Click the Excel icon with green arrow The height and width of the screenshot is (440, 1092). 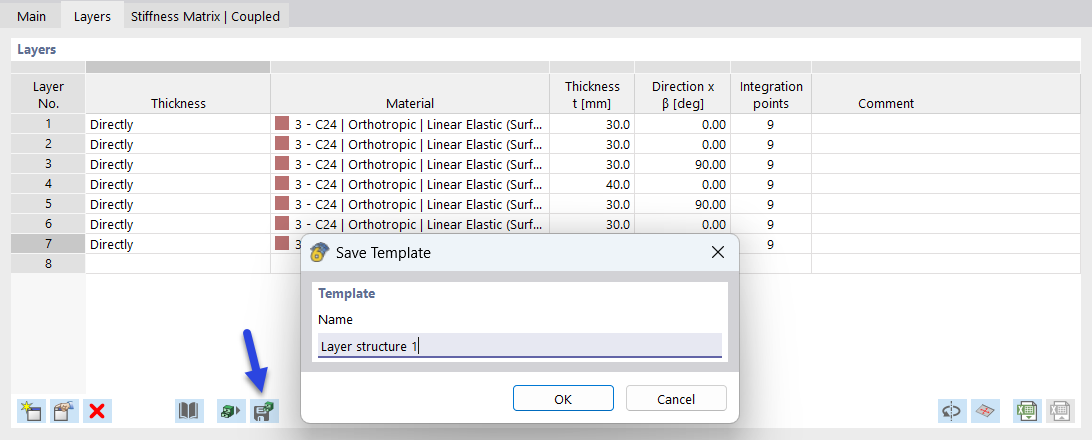[x=1027, y=410]
